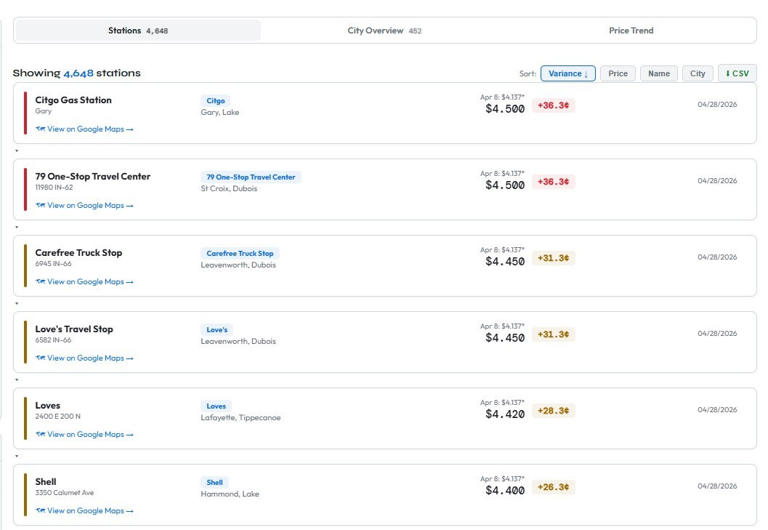Sort stations by Price
768x530 pixels.
[x=618, y=73]
